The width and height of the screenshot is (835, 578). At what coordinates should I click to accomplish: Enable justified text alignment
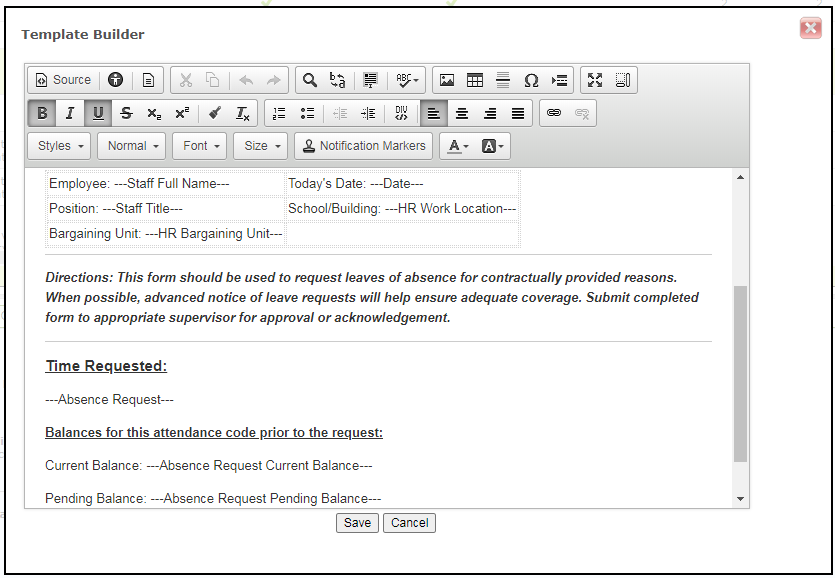[517, 113]
